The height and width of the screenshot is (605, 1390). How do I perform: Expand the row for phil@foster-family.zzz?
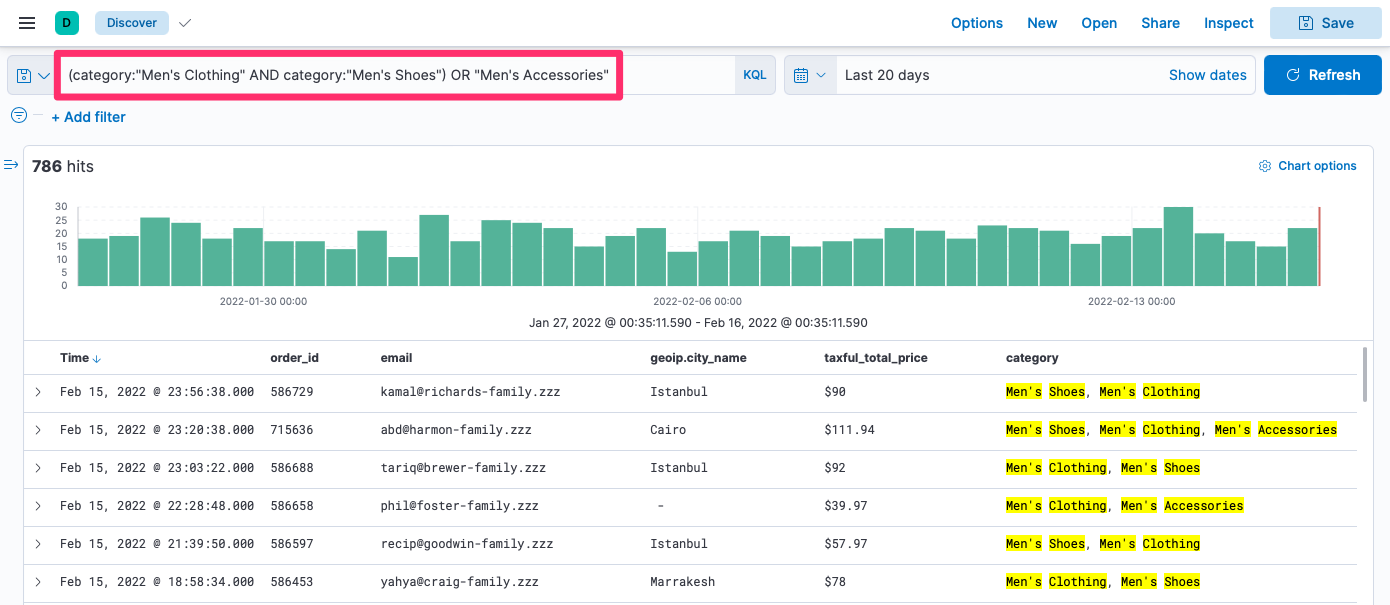[x=38, y=506]
